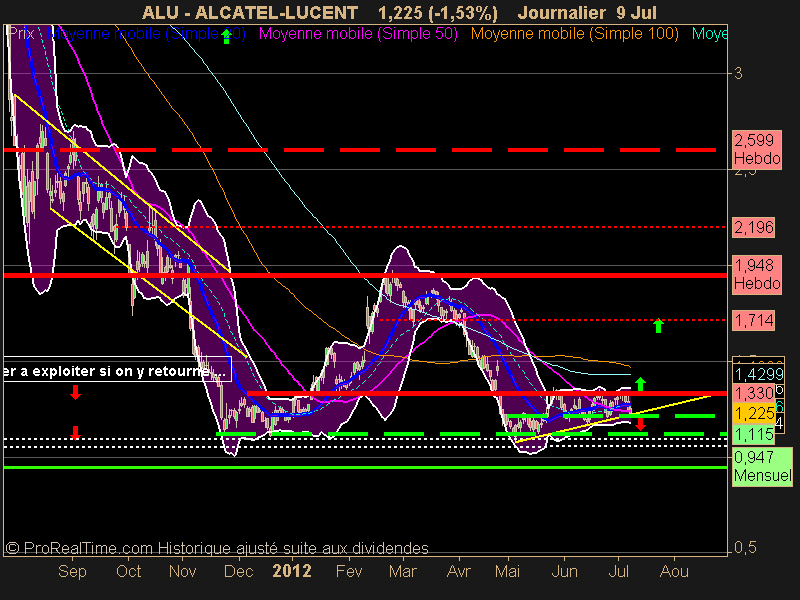Click the 'Jun' label on the time axis

click(x=564, y=571)
